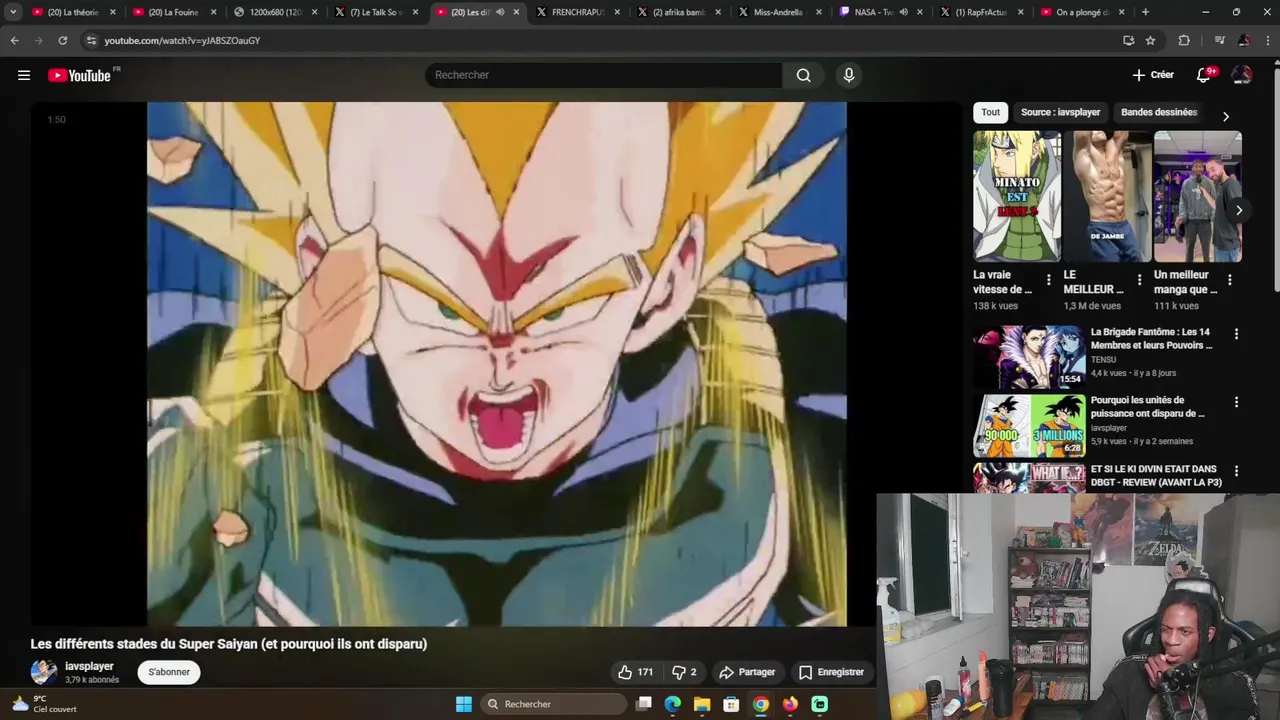This screenshot has height=720, width=1280.
Task: Open the Créer upload menu
Action: pos(1153,75)
